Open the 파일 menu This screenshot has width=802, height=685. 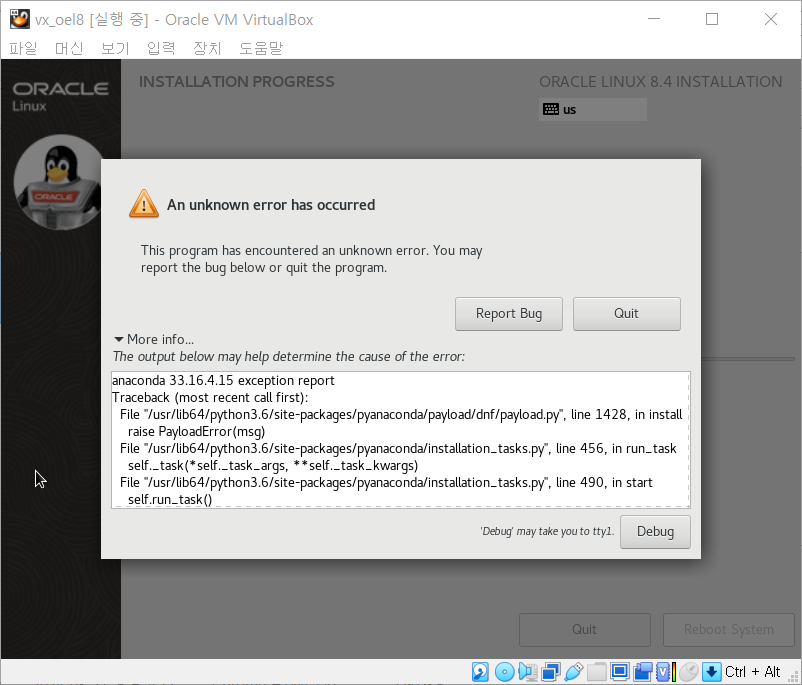tap(24, 48)
